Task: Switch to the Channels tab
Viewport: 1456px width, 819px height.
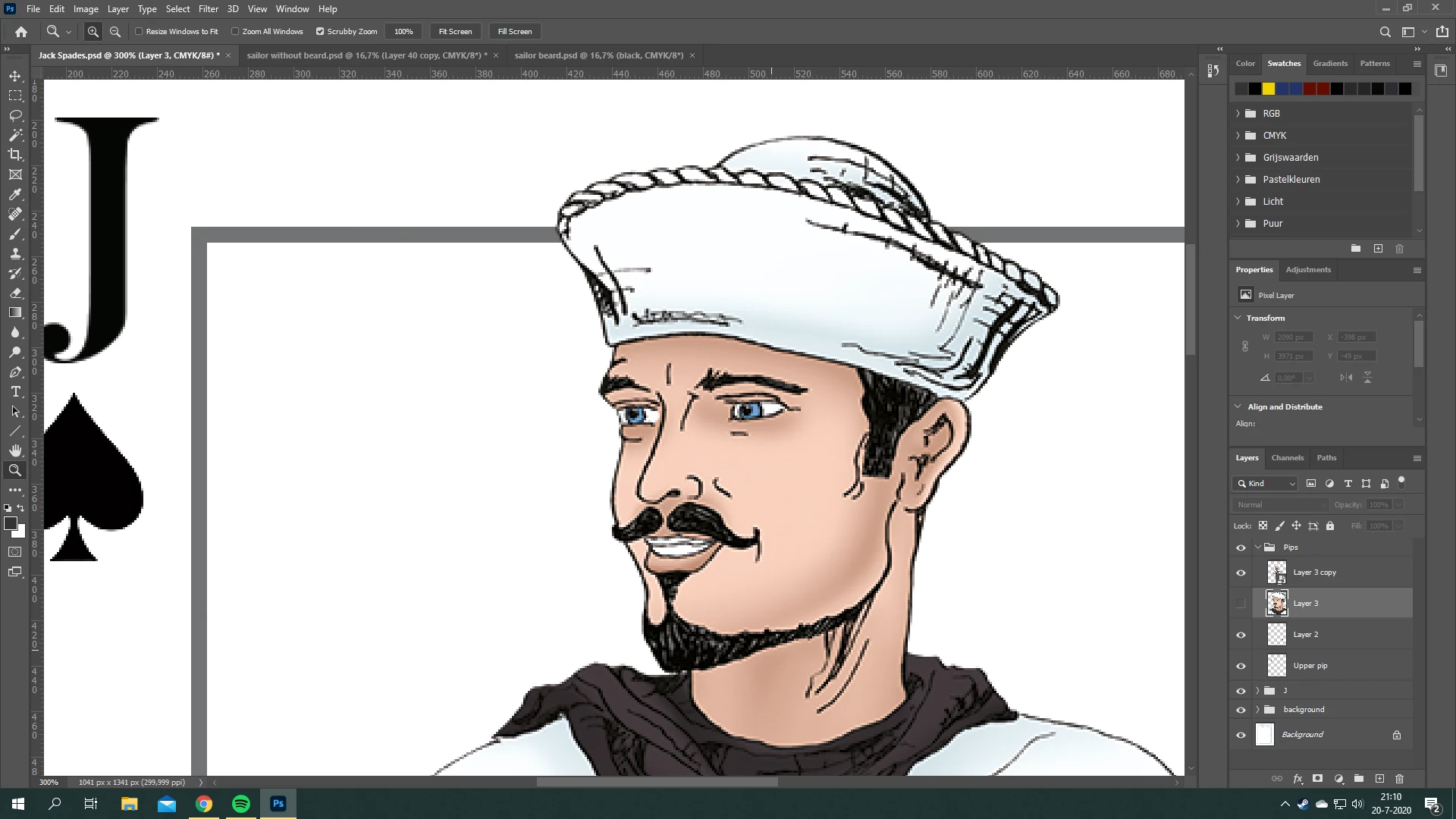Action: [1287, 458]
